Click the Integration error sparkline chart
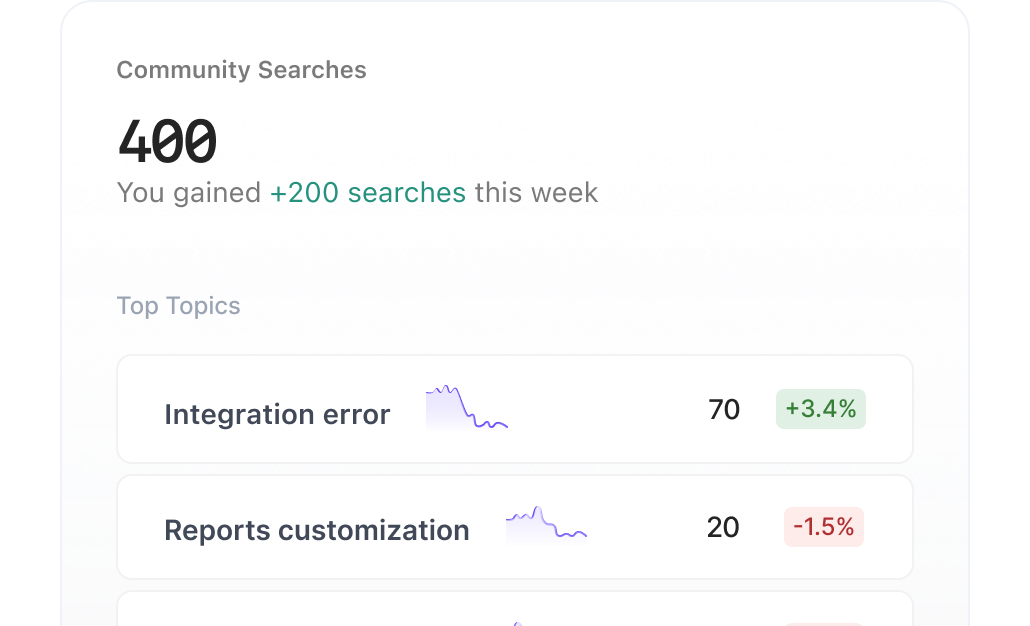Viewport: 1030px width, 626px height. [x=466, y=408]
